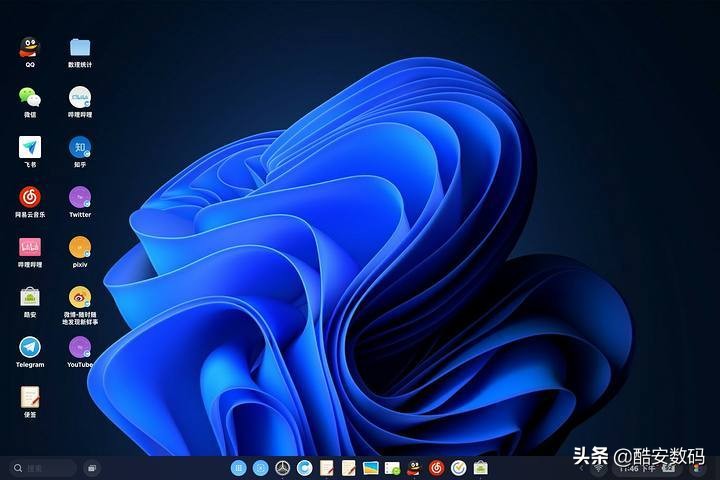Open the 微博 shortcut on desktop
The height and width of the screenshot is (480, 720).
click(80, 297)
